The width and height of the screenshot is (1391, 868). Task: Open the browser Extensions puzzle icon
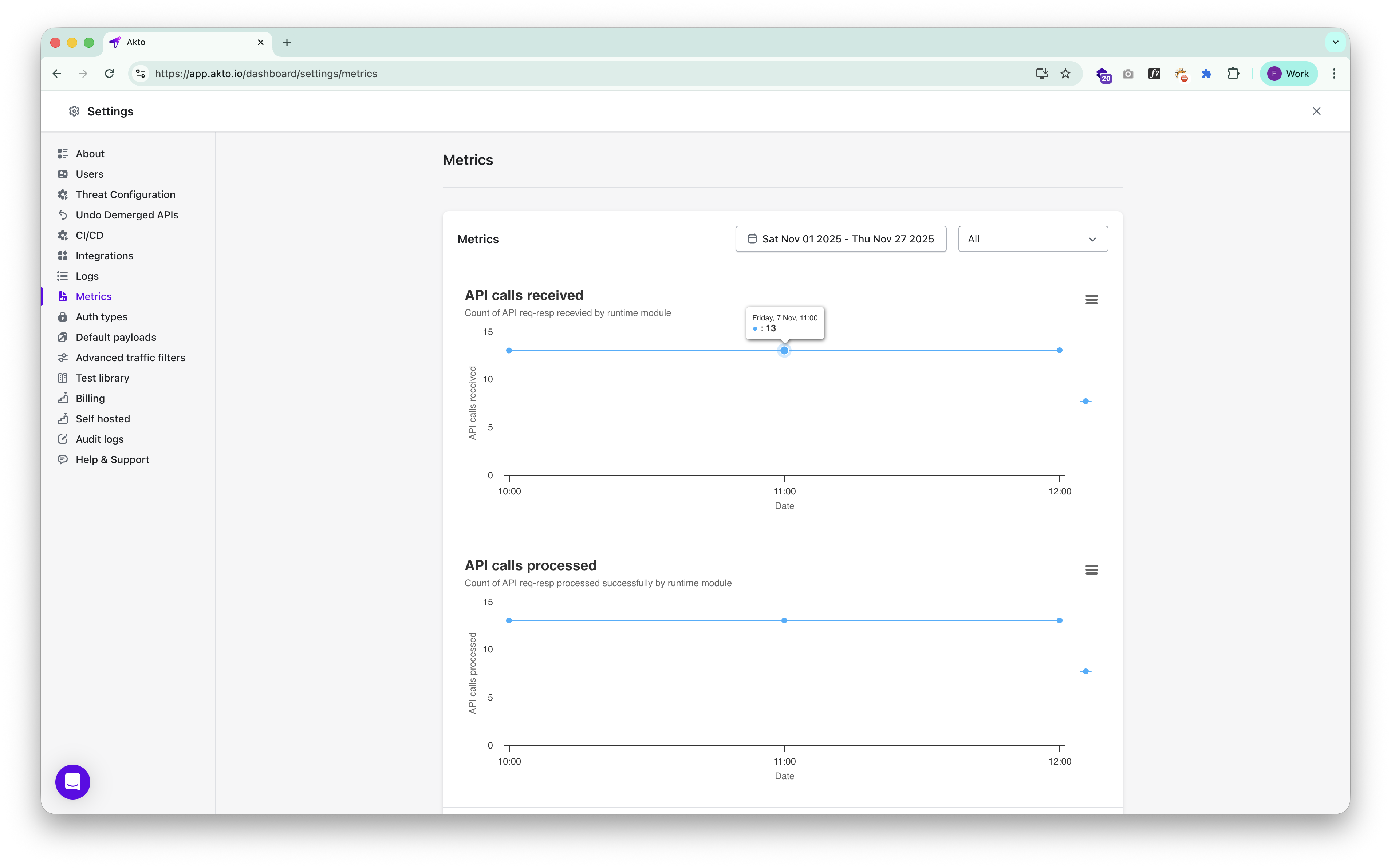click(1233, 74)
